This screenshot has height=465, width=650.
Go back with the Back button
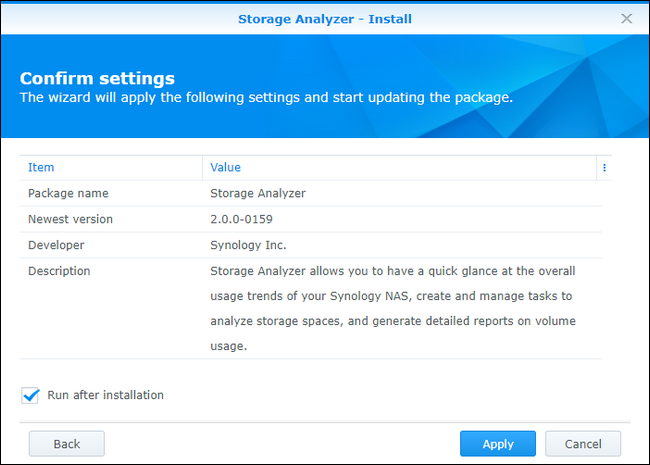(67, 444)
